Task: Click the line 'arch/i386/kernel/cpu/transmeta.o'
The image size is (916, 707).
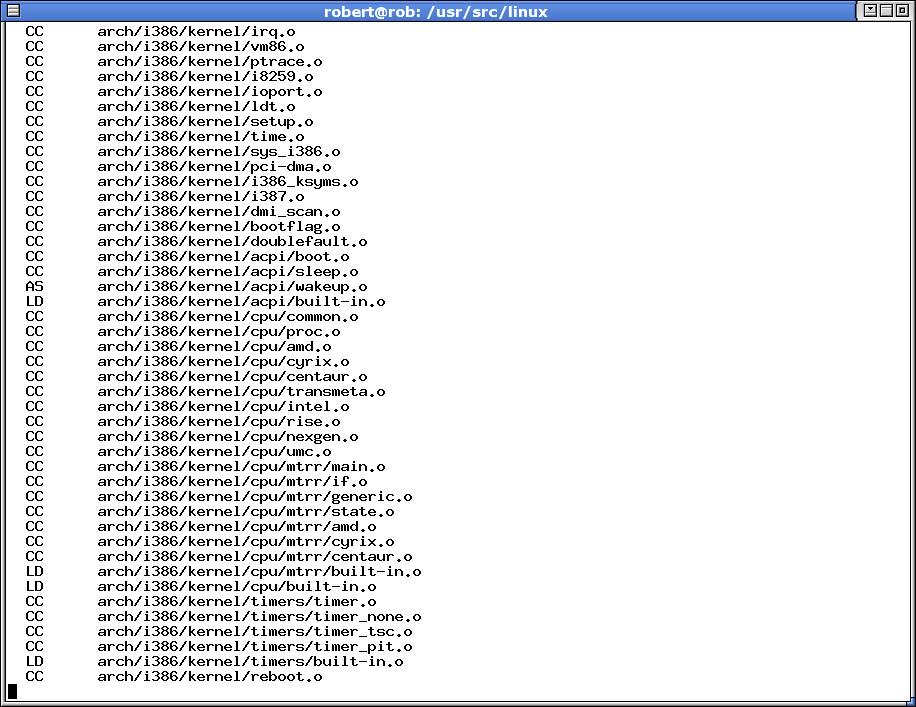Action: tap(241, 391)
